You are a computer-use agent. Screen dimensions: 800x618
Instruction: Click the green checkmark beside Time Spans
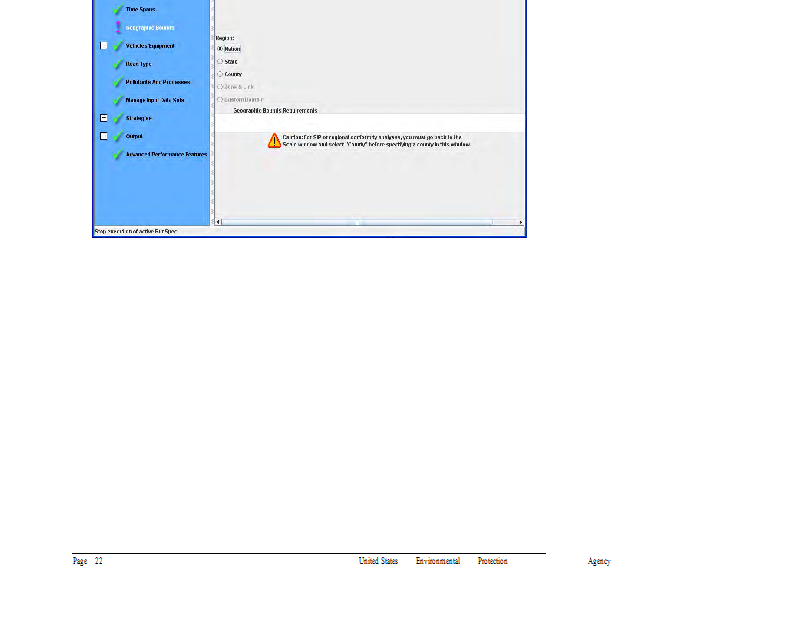click(x=118, y=9)
